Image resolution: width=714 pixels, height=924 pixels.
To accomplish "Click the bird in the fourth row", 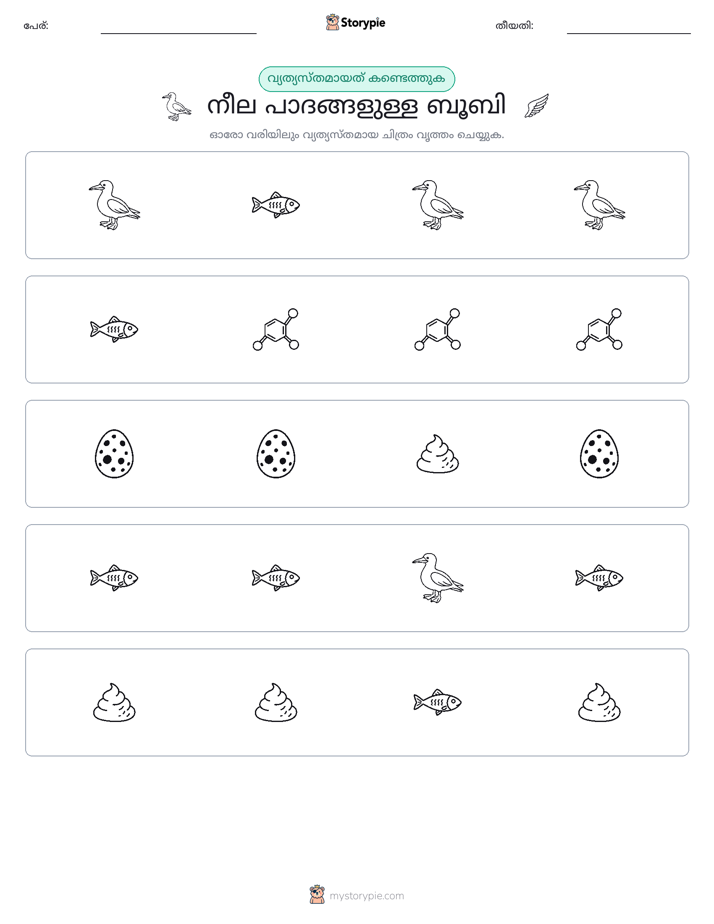I will pos(438,578).
